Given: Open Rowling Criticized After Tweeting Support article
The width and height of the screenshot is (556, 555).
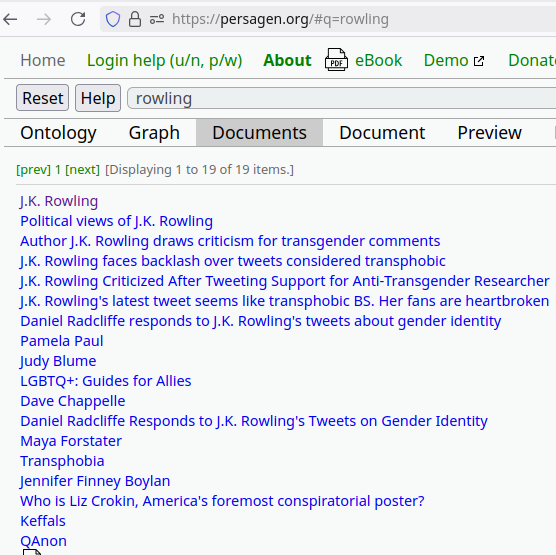Looking at the screenshot, I should coord(285,281).
